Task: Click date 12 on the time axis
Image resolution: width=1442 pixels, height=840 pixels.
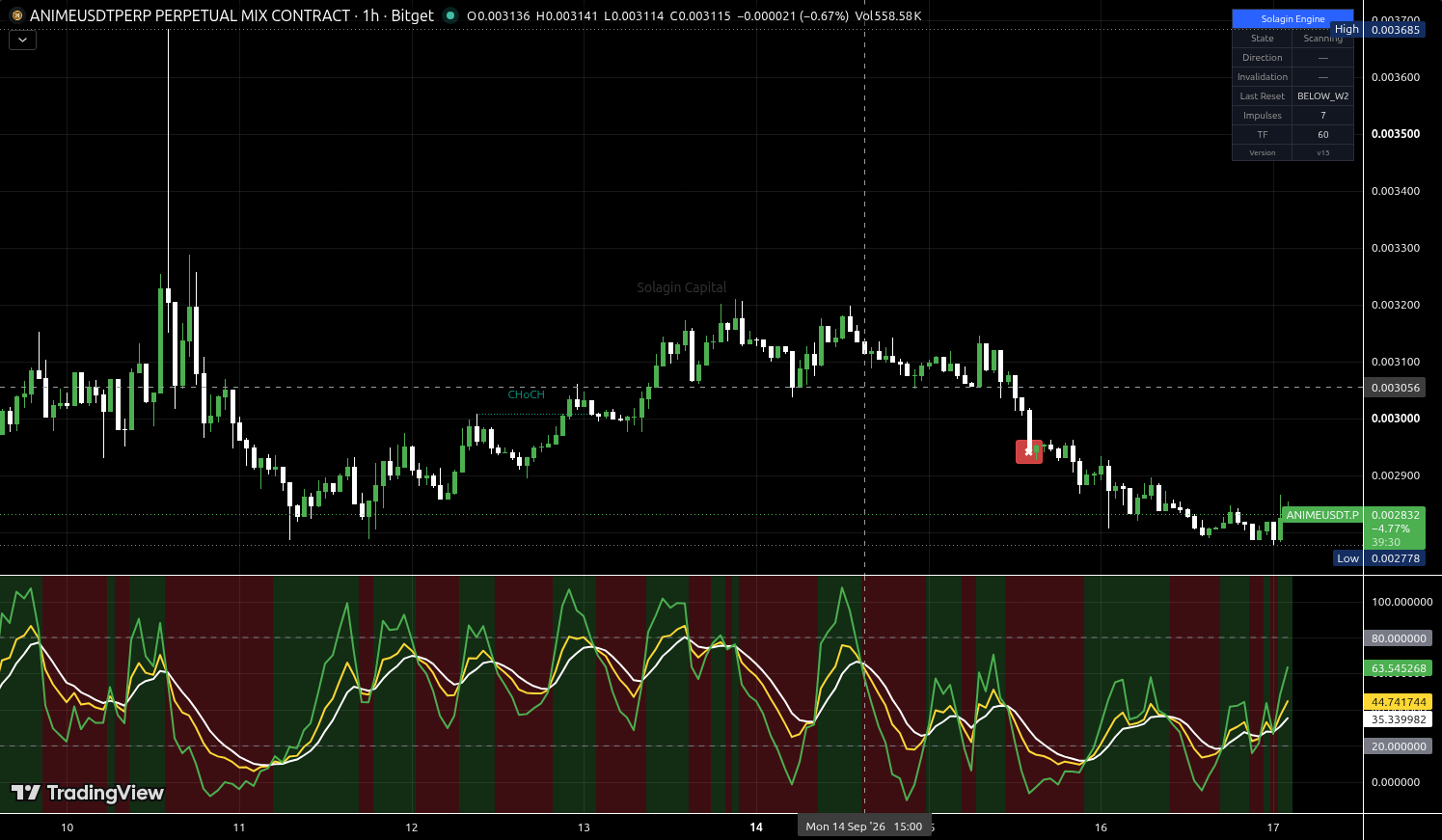Action: 412,827
